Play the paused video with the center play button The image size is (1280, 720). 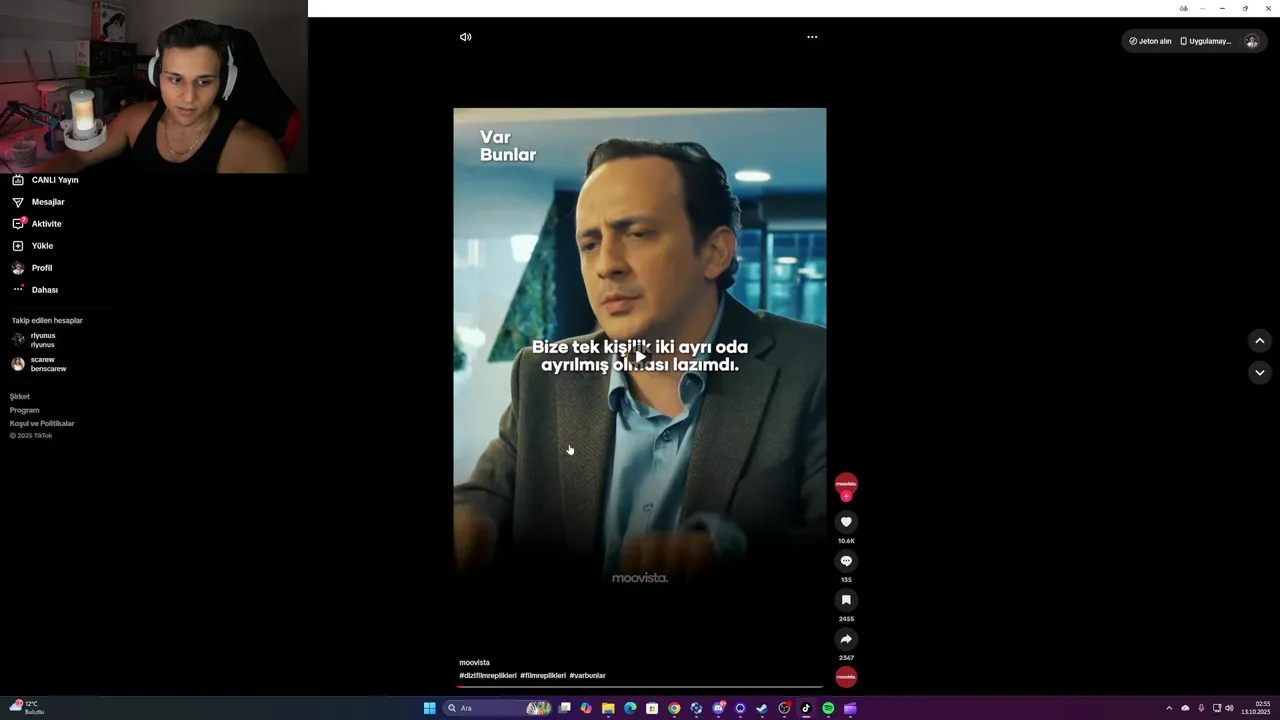click(640, 356)
